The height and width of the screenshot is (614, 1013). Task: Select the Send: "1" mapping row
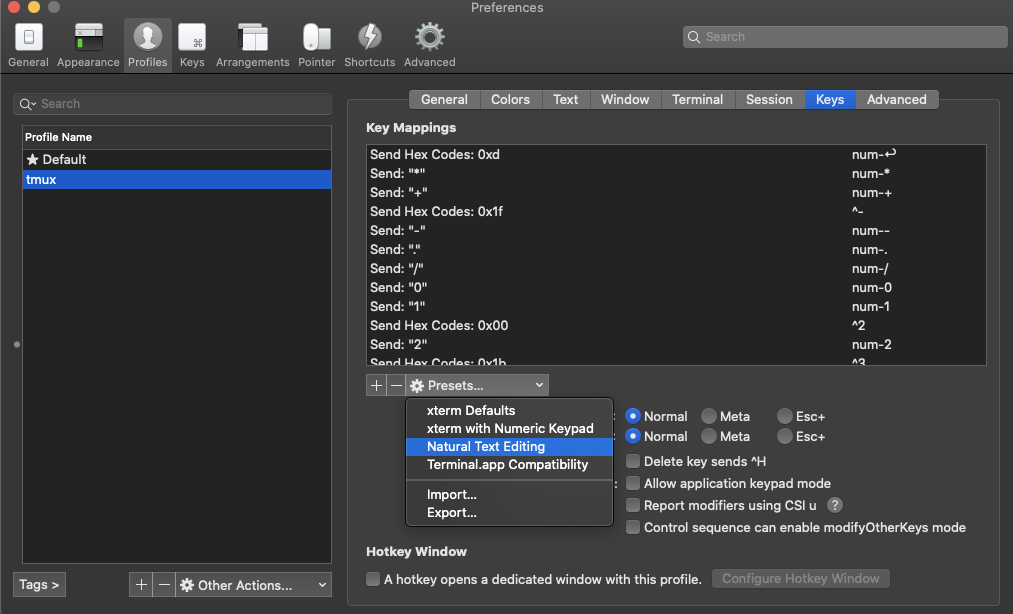click(676, 306)
